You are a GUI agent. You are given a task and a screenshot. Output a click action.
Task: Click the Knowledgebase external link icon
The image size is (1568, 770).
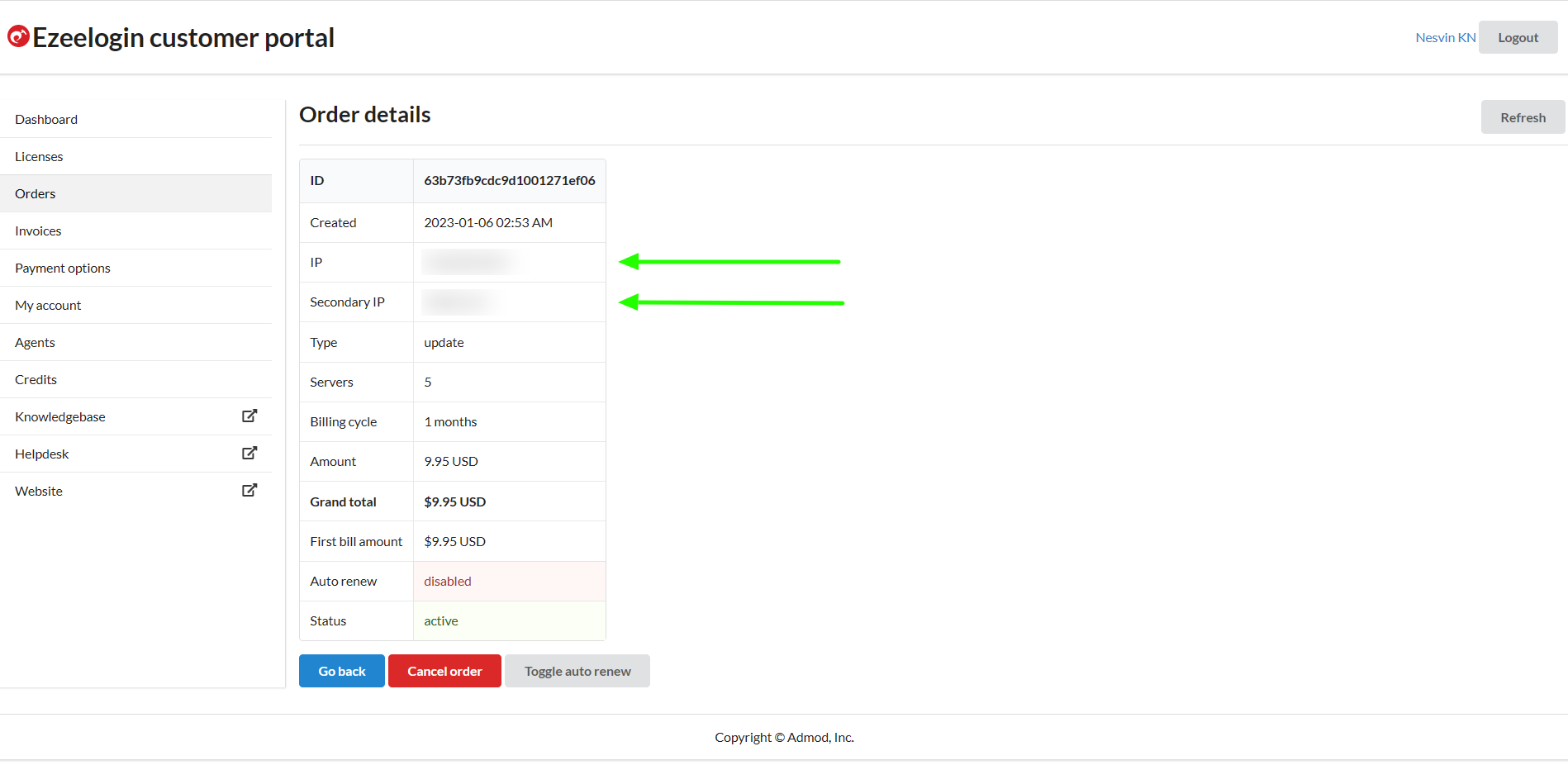coord(249,416)
